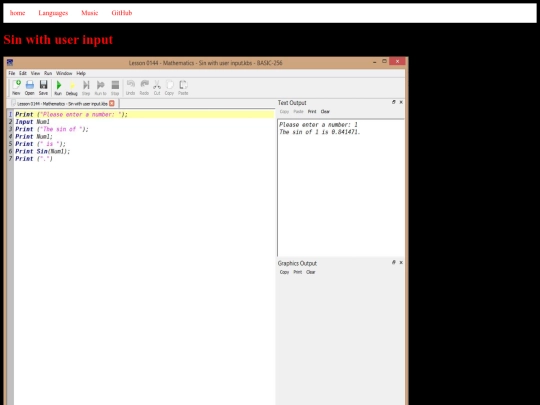Click Print in the Graphics Output panel
This screenshot has width=540, height=405.
pos(298,272)
